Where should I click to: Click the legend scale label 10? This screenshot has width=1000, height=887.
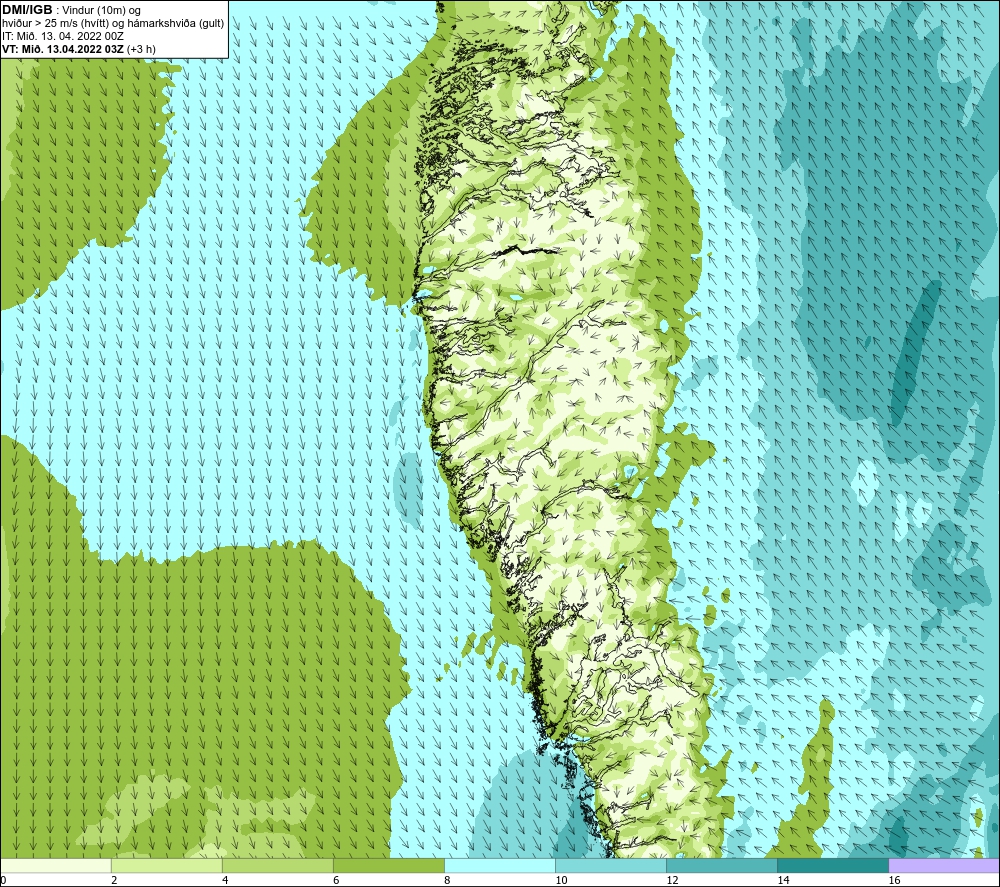pos(561,880)
